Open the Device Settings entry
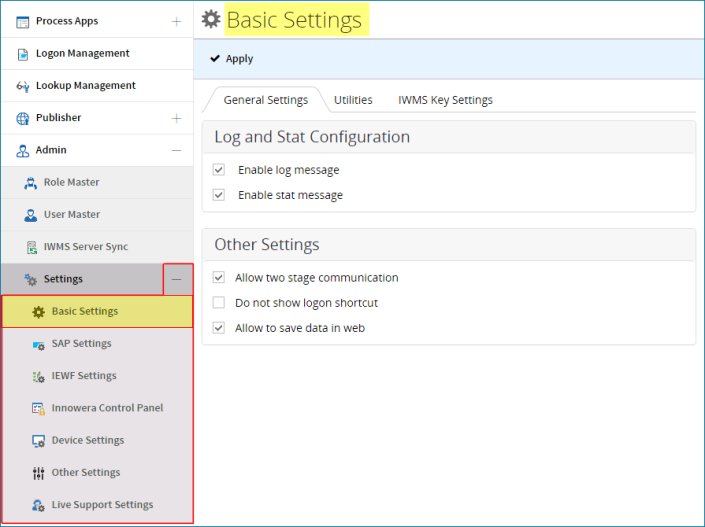This screenshot has width=705, height=527. 98,440
